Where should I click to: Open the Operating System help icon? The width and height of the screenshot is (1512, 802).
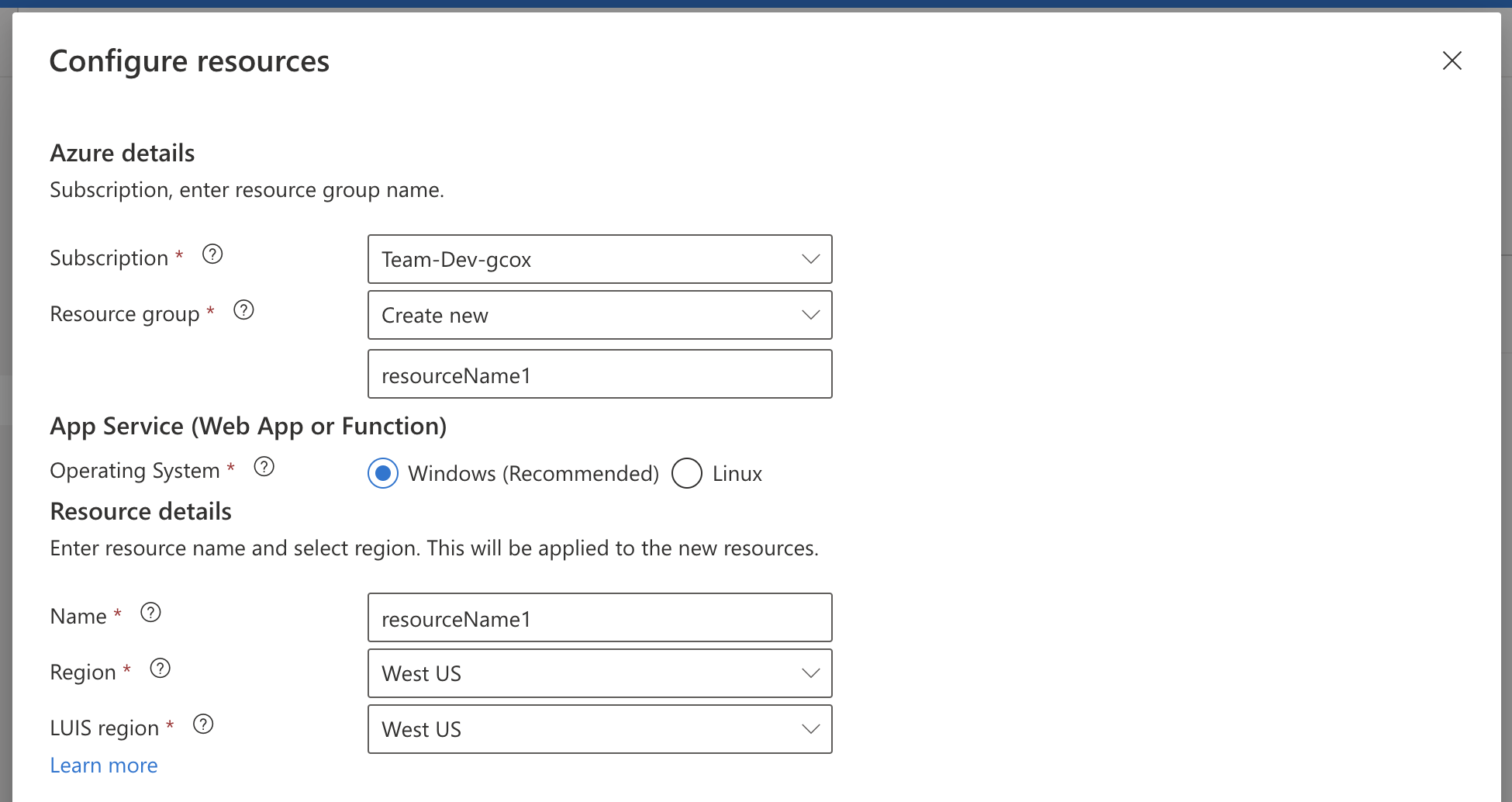264,466
